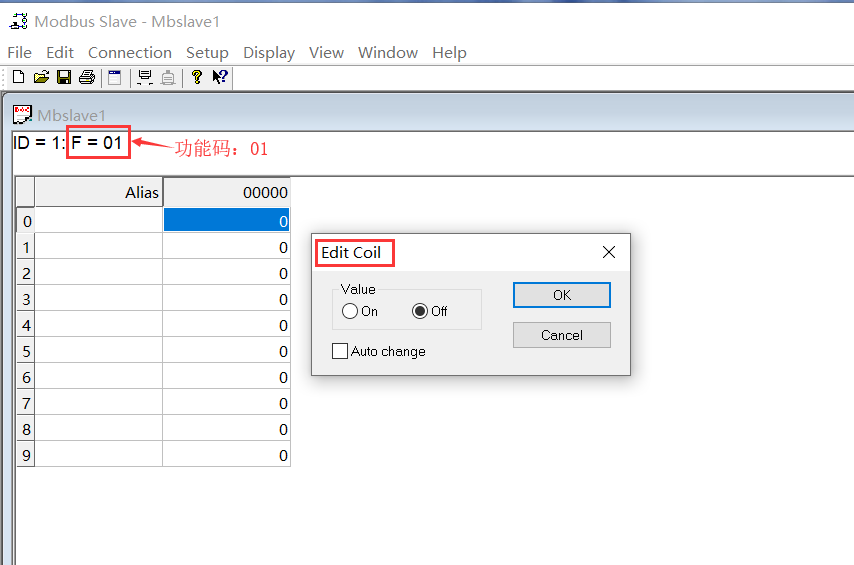
Task: Open the Setup menu
Action: click(207, 52)
